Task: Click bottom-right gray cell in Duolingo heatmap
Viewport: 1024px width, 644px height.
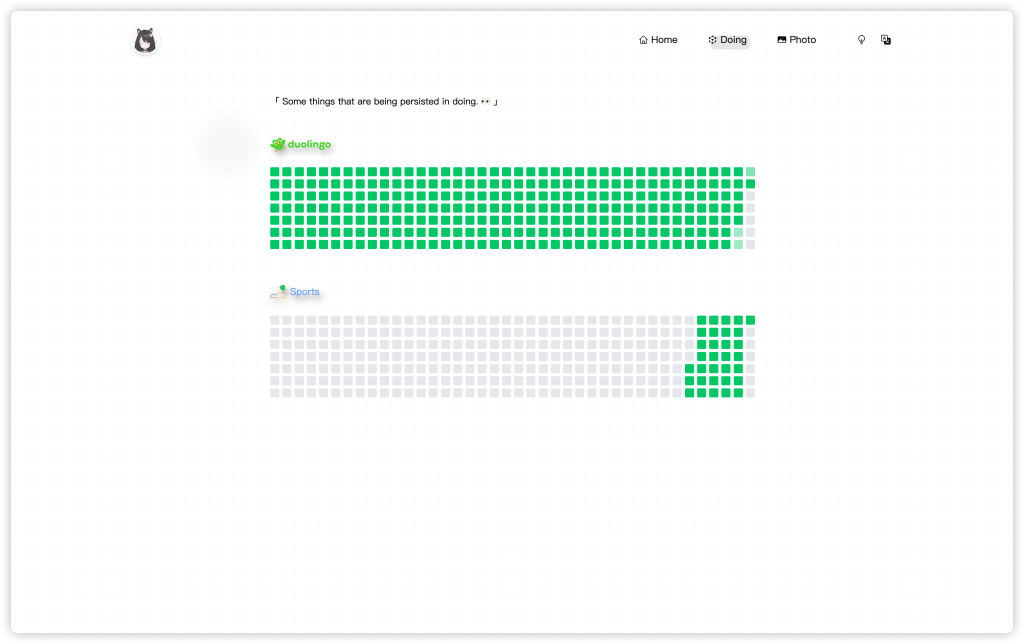Action: 750,244
